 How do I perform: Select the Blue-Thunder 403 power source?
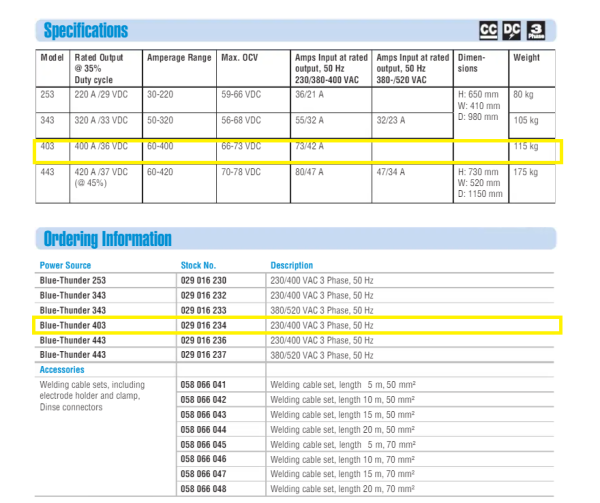[x=73, y=325]
